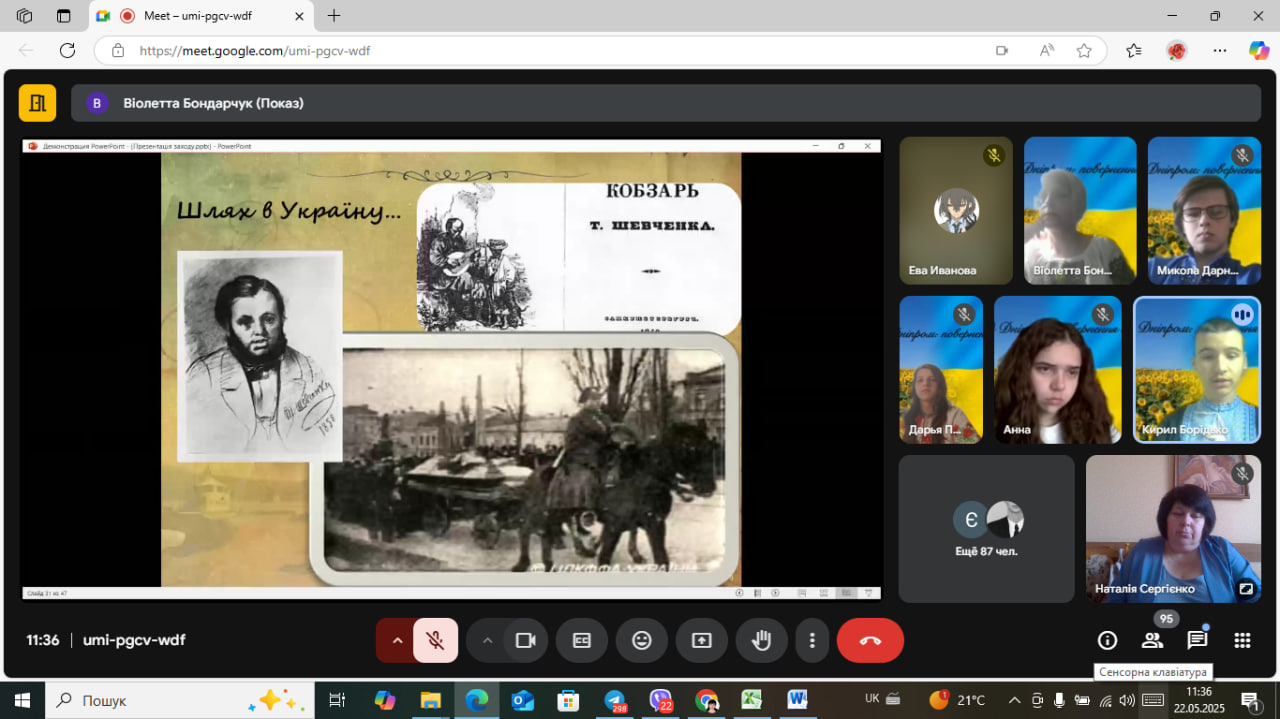
Task: Launch Copilot from taskbar
Action: tap(385, 700)
